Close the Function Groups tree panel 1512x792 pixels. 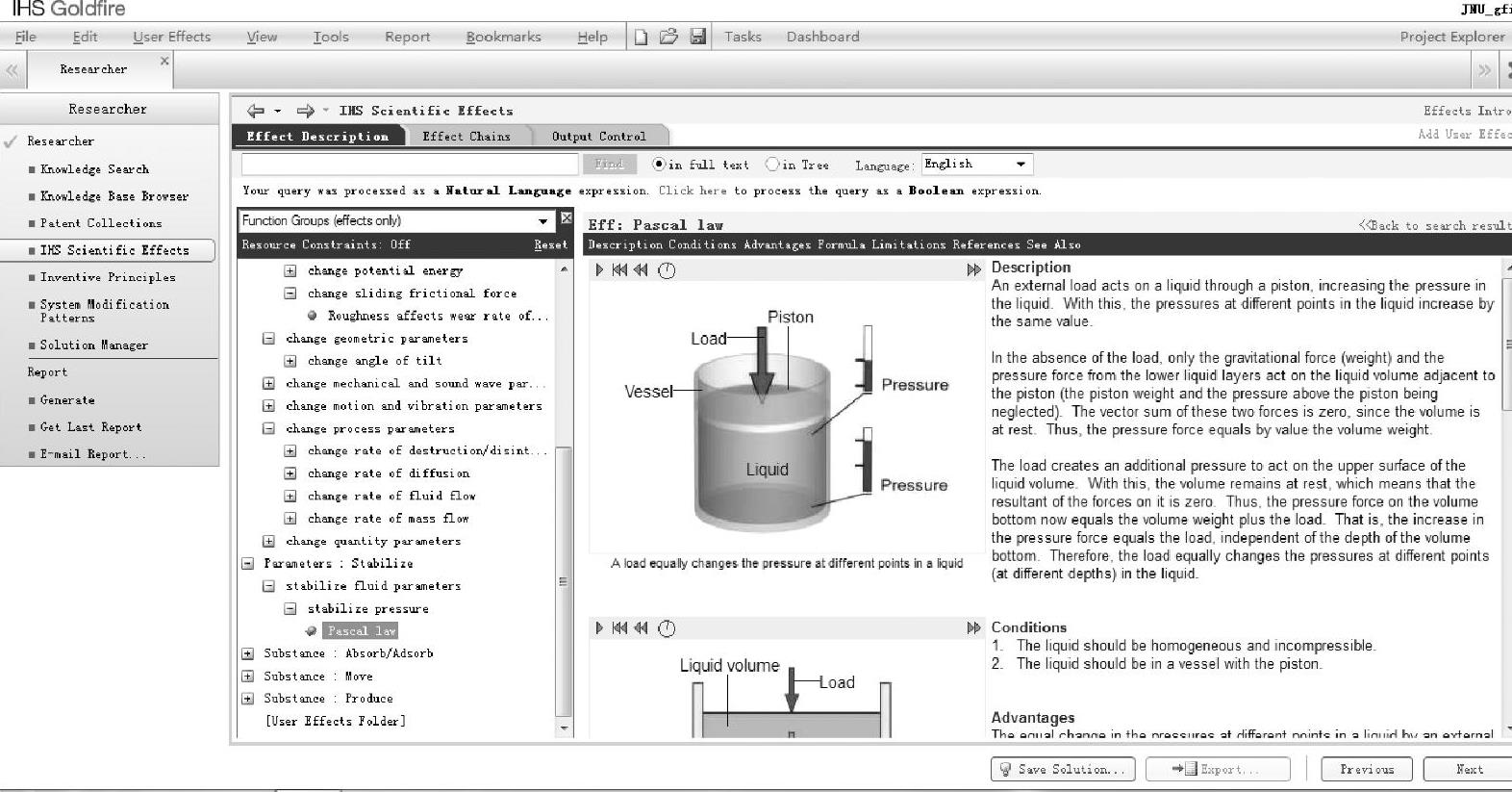[x=567, y=219]
